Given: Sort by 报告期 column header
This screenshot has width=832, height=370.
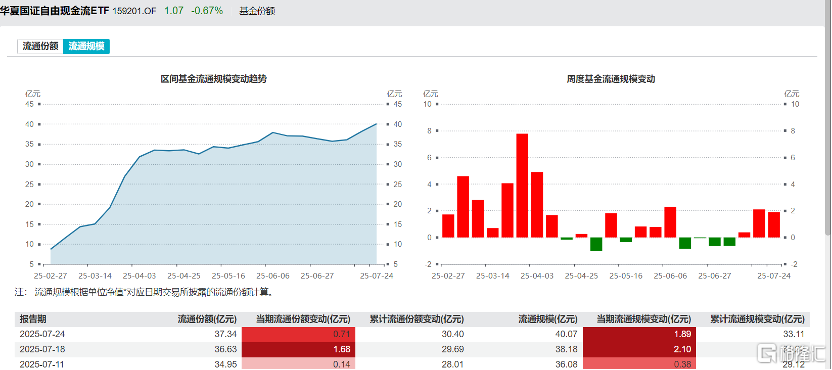Looking at the screenshot, I should [x=33, y=319].
